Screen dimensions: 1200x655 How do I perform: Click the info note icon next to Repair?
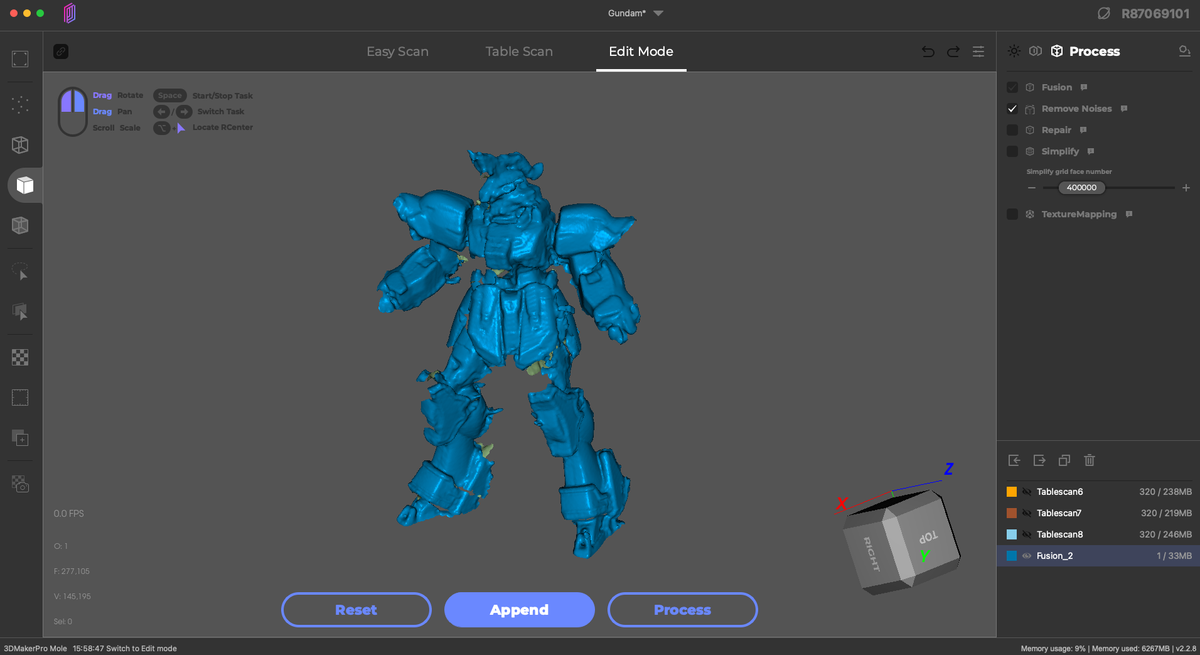pos(1083,130)
